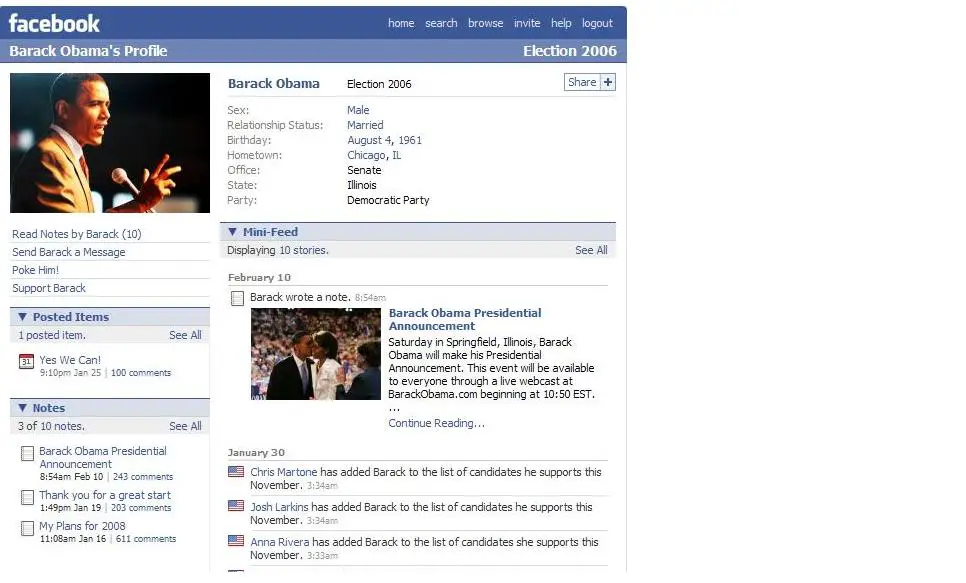The height and width of the screenshot is (583, 966).
Task: Click See All in Posted Items
Action: tap(185, 335)
